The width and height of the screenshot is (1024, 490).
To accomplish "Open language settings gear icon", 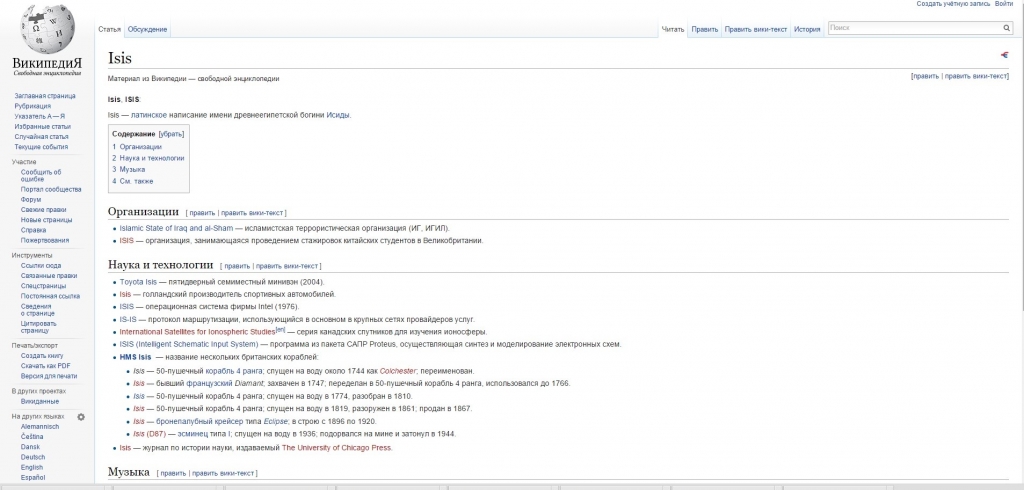I will (x=81, y=417).
